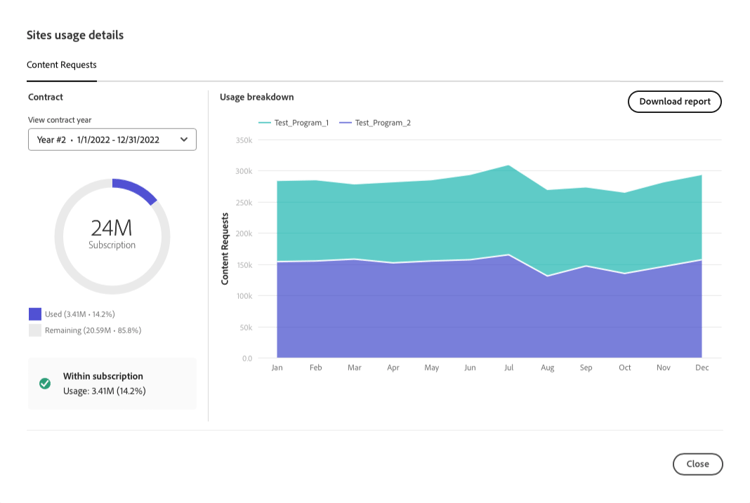The width and height of the screenshot is (750, 503).
Task: Click the Download report button
Action: pyautogui.click(x=674, y=101)
